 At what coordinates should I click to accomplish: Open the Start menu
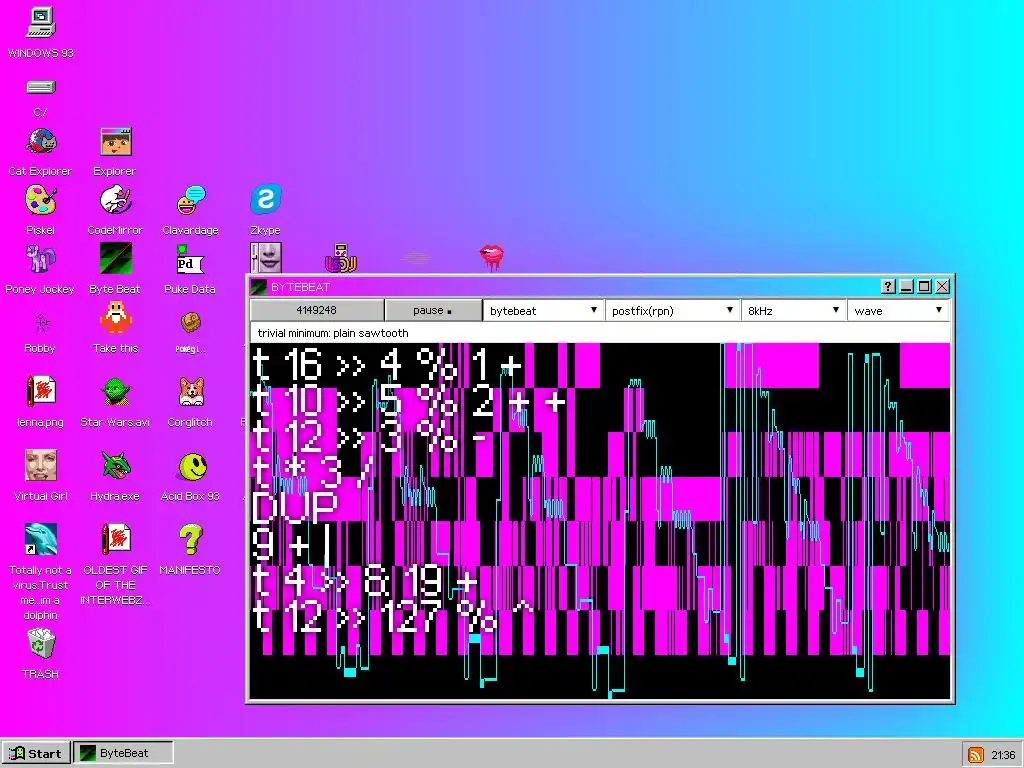point(36,753)
